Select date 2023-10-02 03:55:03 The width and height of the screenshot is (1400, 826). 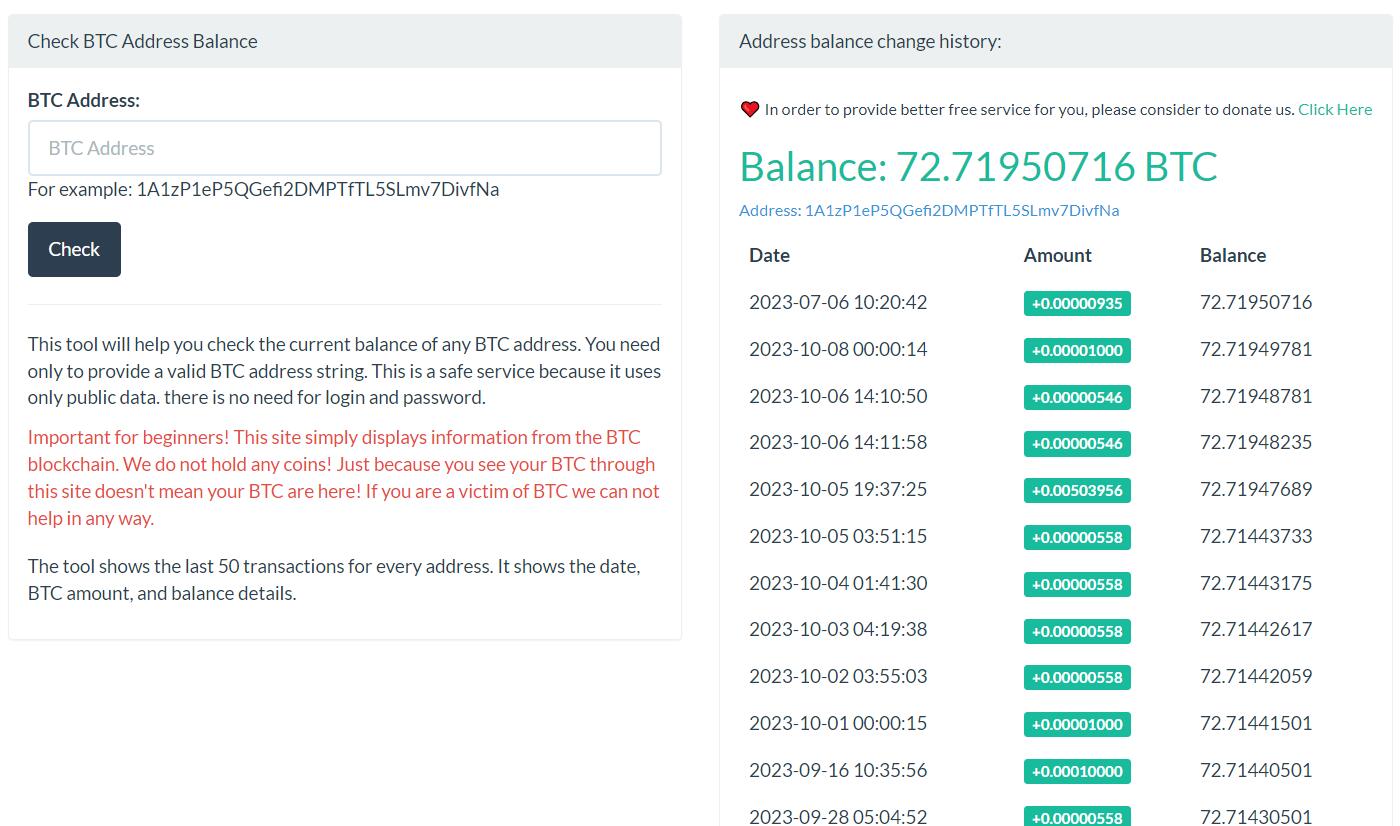click(838, 676)
